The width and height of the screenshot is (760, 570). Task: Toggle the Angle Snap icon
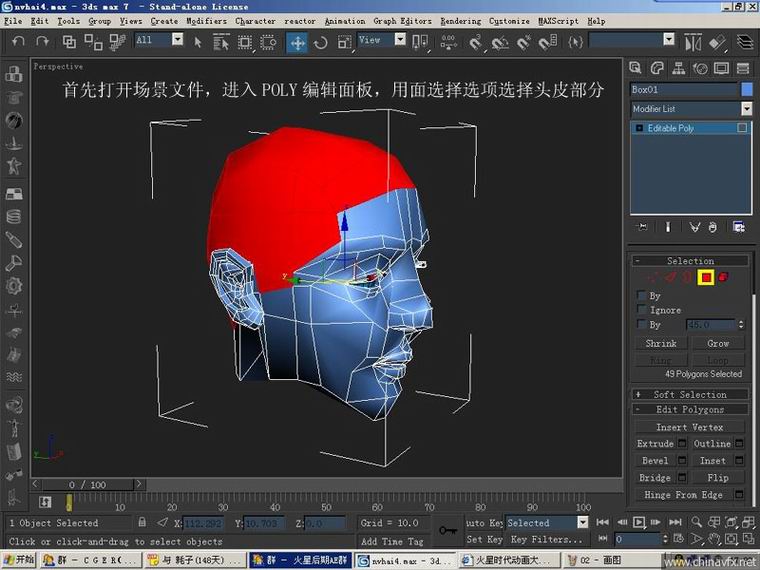(x=500, y=43)
